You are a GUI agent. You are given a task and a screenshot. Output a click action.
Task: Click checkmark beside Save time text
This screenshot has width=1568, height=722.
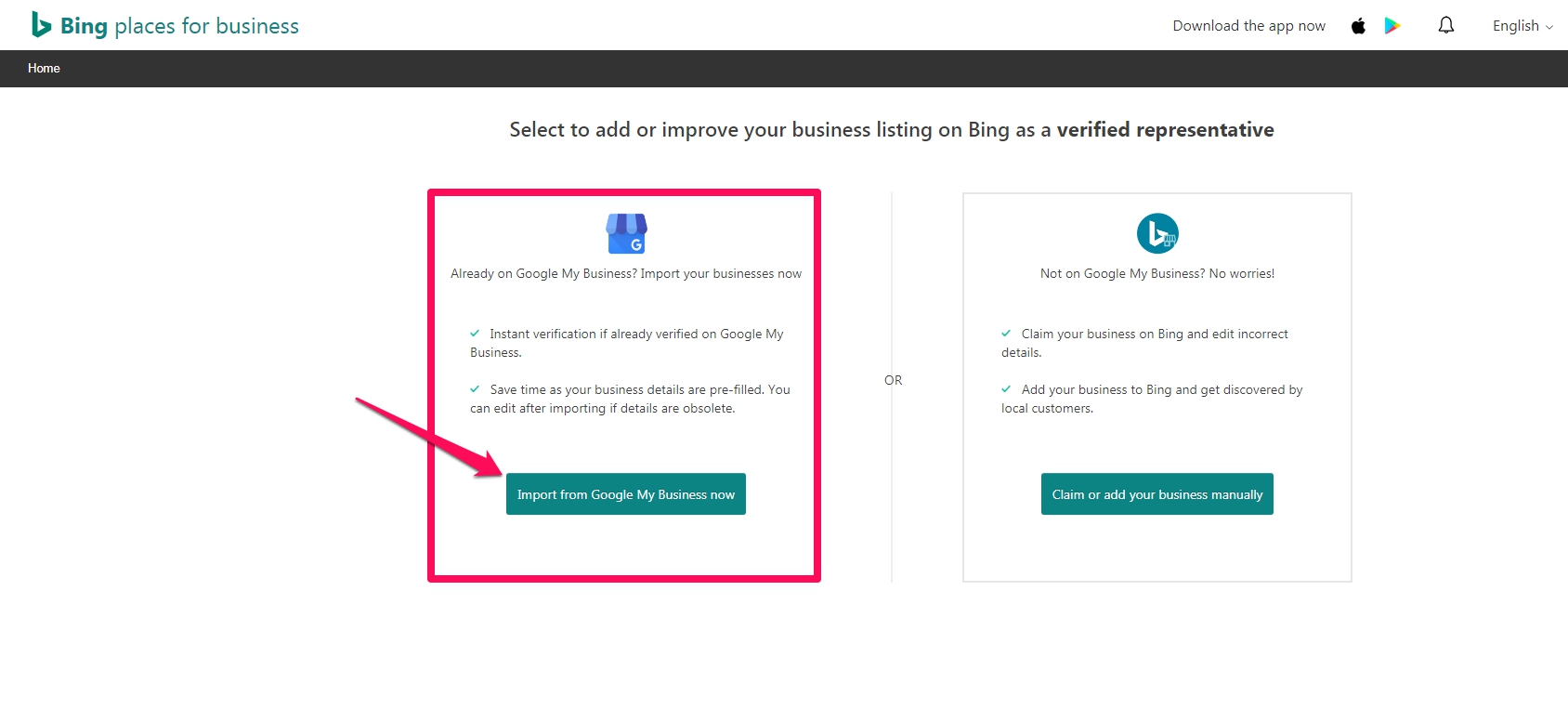[x=475, y=389]
